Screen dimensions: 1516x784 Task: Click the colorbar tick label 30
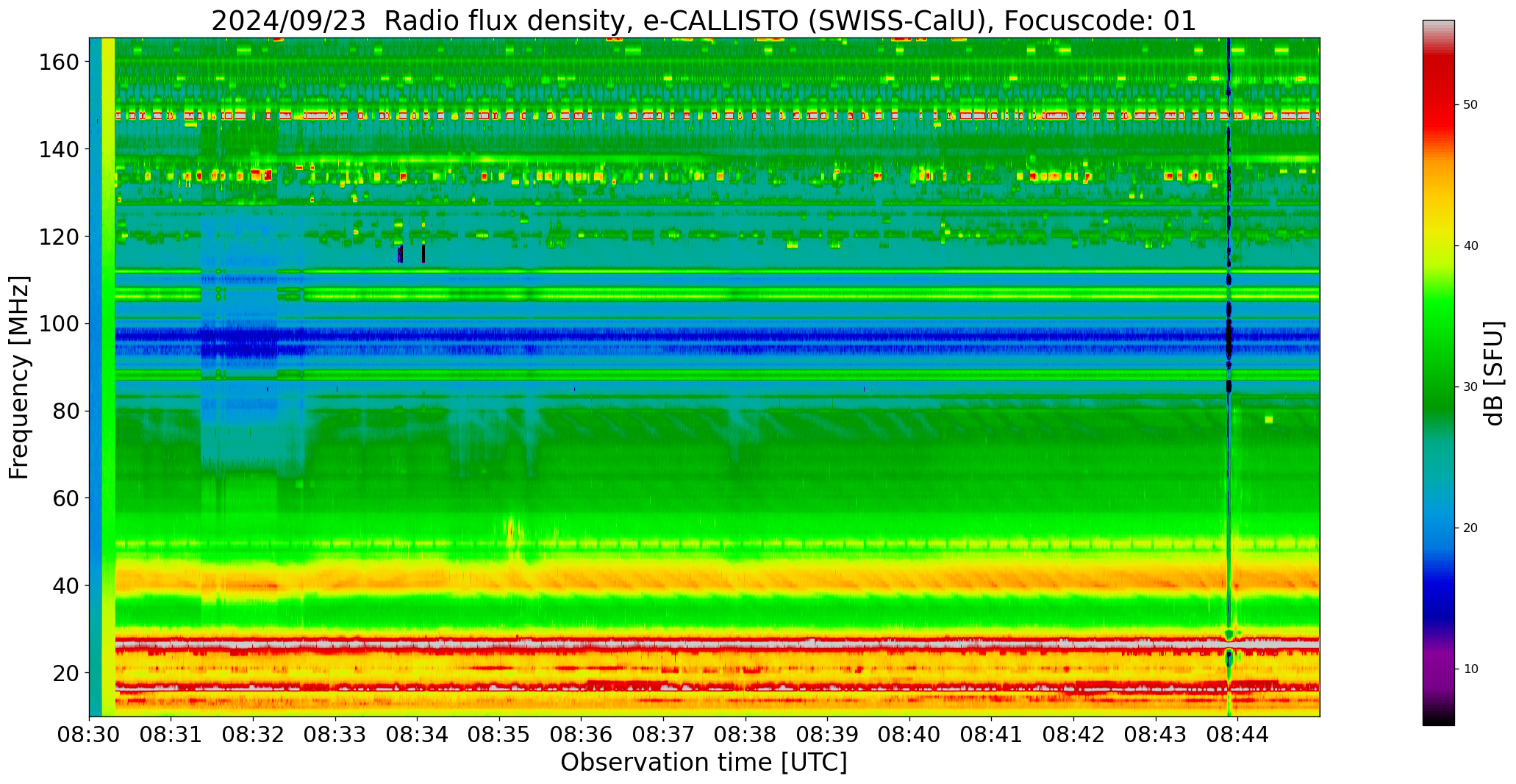click(1470, 387)
